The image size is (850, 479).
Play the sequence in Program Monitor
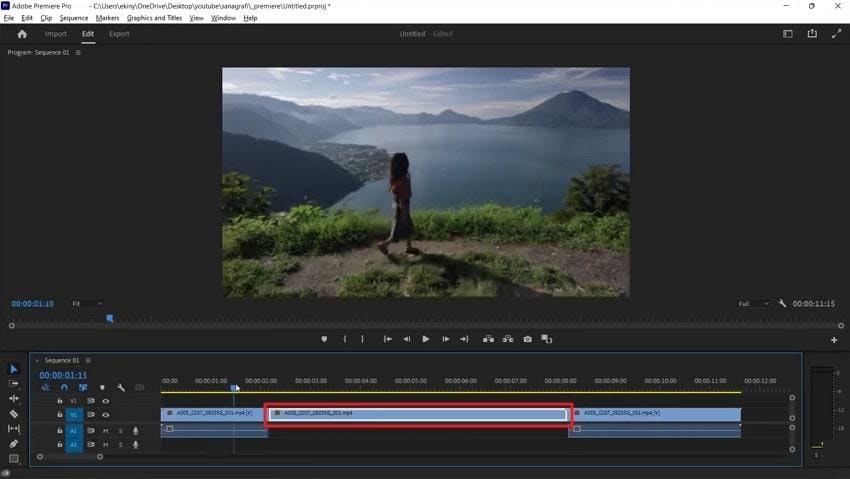click(x=426, y=339)
